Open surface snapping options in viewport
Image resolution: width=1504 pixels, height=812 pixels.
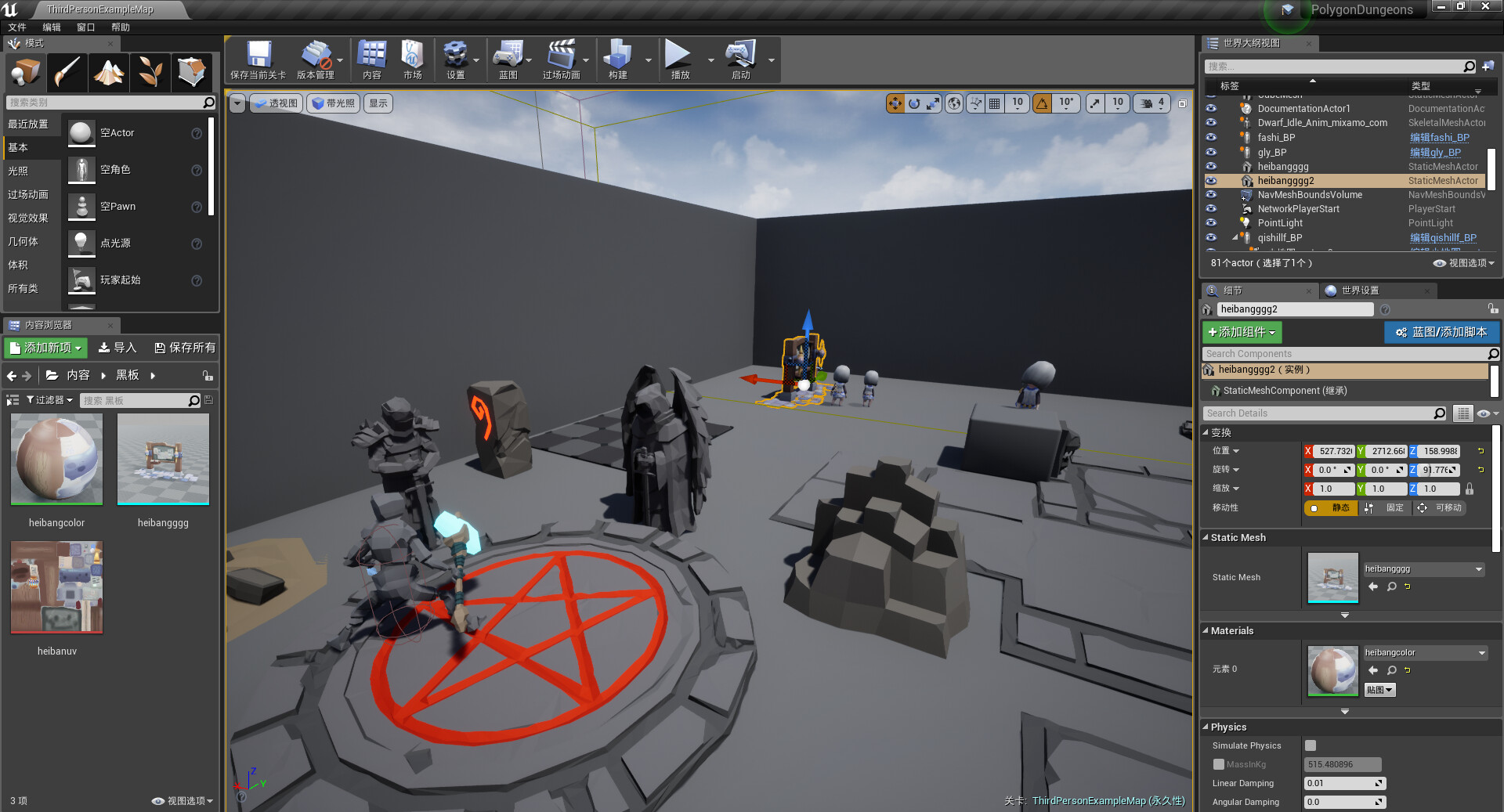tap(975, 103)
